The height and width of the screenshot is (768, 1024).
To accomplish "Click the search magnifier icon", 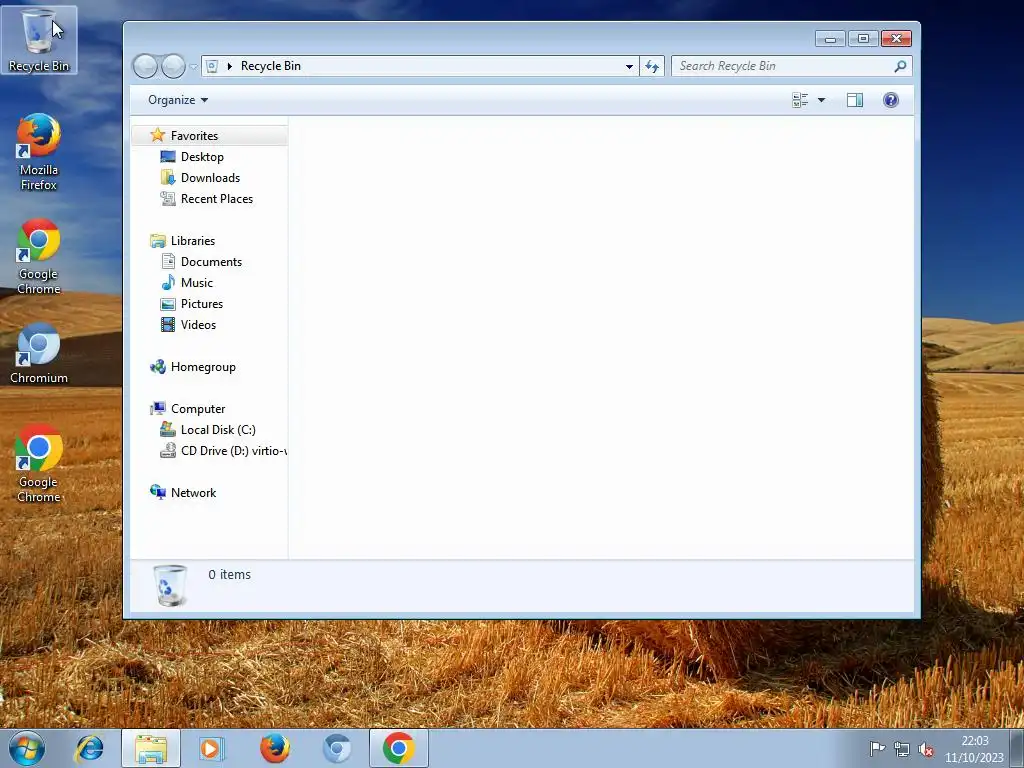I will point(900,66).
